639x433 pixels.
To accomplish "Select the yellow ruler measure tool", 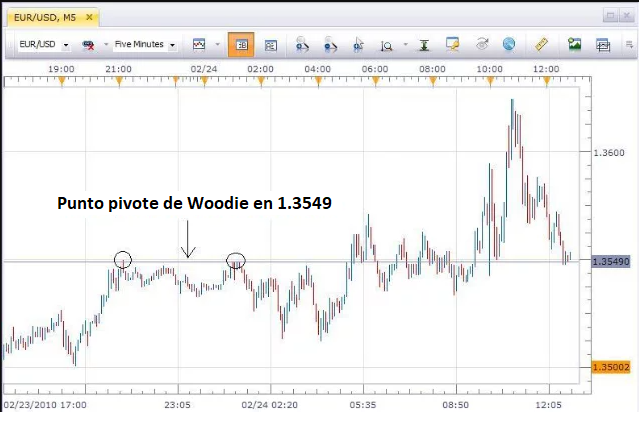I will [541, 44].
